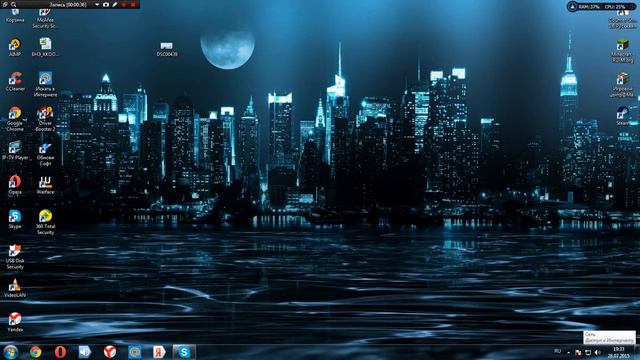Expand the recorder bar dropdown arrow
This screenshot has width=640, height=360.
point(97,4)
